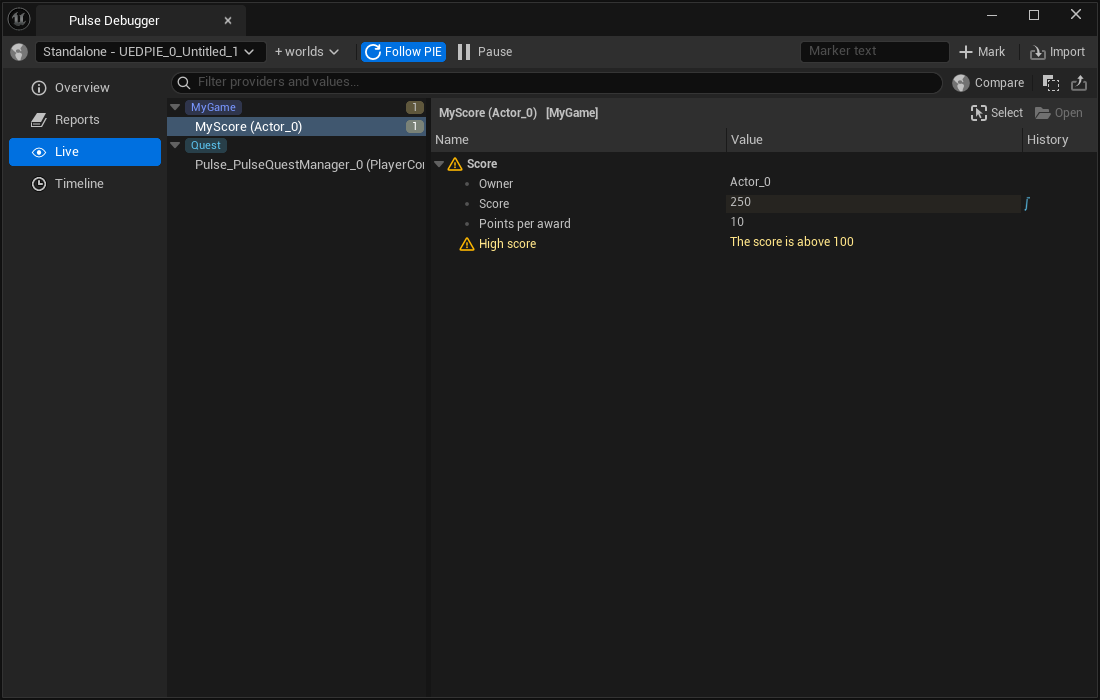Click the warning icon on Score group
The width and height of the screenshot is (1100, 700).
455,164
